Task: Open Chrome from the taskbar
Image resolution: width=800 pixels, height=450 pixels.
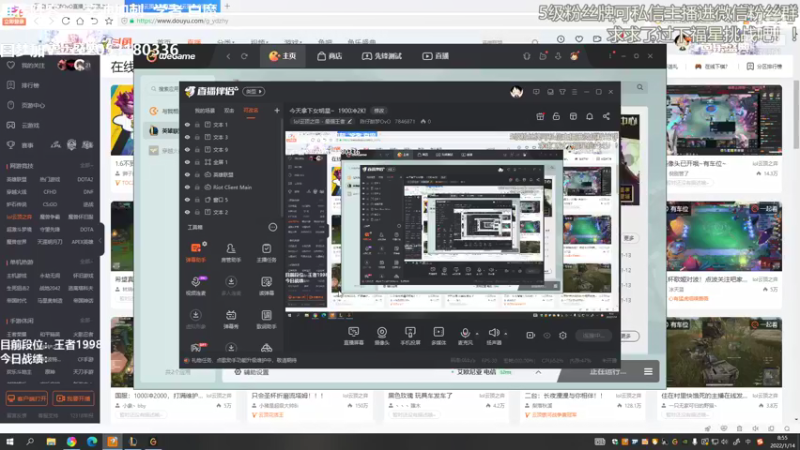Action: [x=71, y=442]
